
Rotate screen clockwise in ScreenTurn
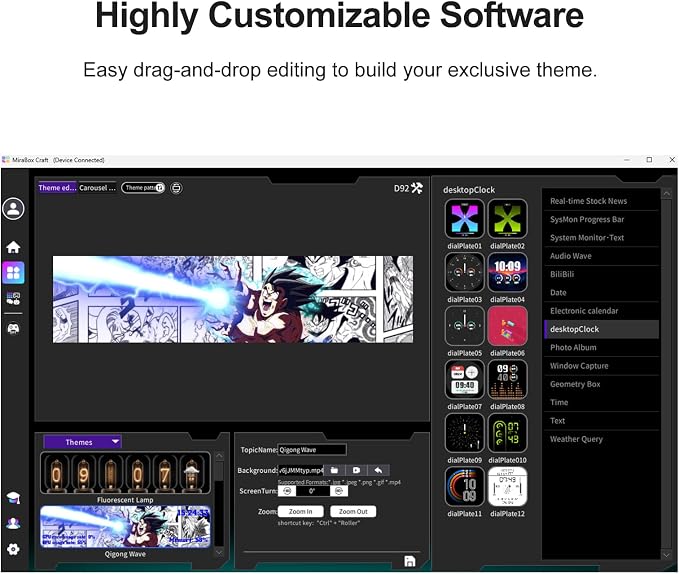[339, 491]
